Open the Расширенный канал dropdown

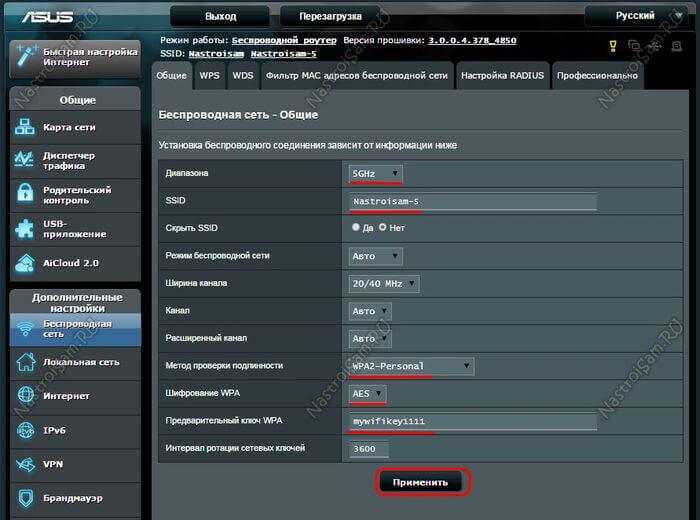click(370, 338)
